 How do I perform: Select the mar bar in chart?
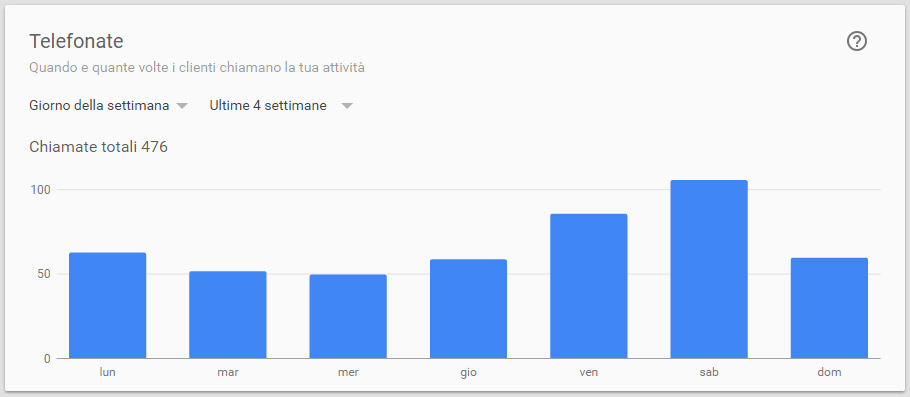228,315
